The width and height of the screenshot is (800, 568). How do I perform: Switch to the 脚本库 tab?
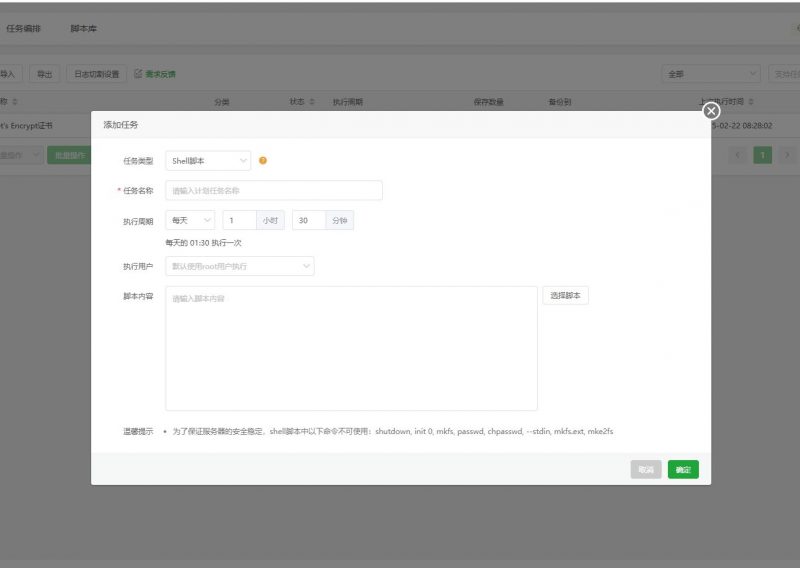(84, 29)
